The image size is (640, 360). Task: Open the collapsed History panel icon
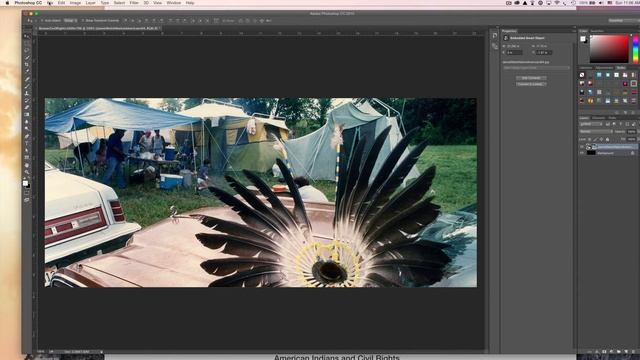click(x=495, y=36)
